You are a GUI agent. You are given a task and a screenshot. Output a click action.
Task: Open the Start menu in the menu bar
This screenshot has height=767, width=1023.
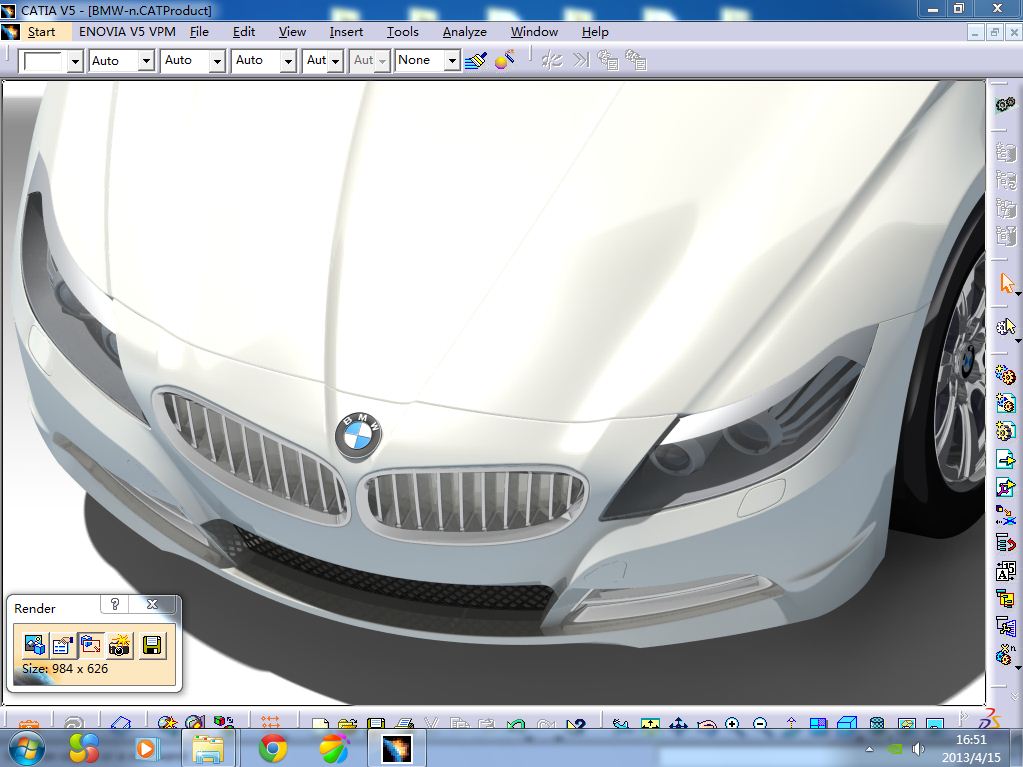[41, 32]
